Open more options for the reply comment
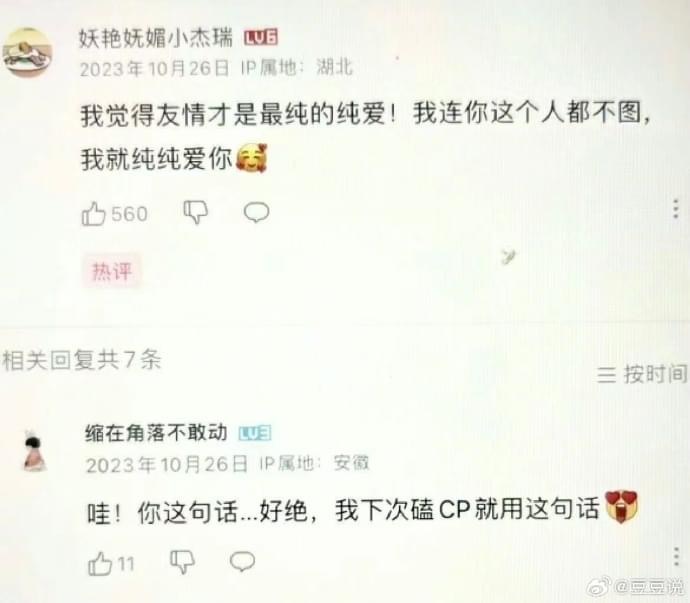The height and width of the screenshot is (603, 690). pyautogui.click(x=676, y=557)
